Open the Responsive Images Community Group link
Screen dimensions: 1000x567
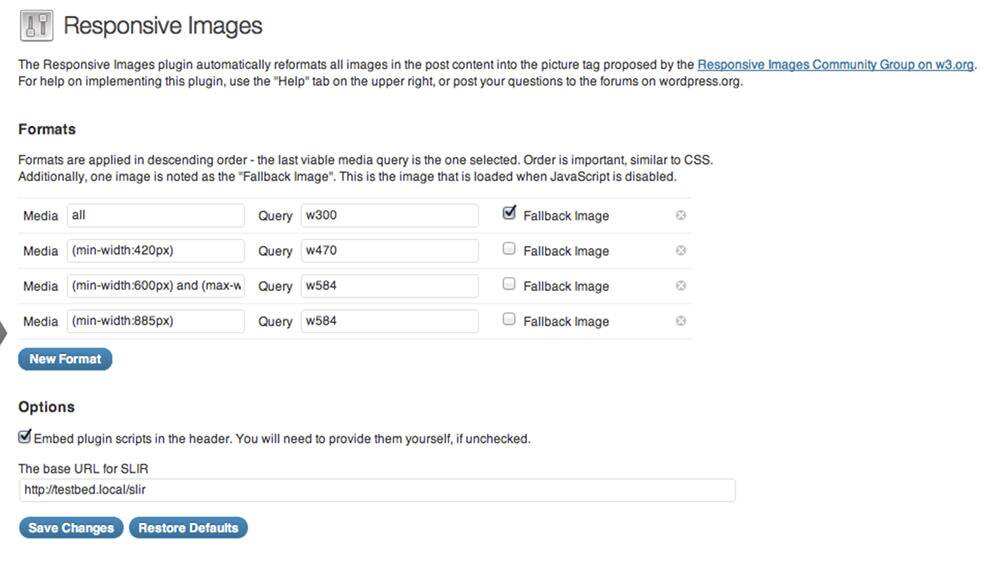coord(835,65)
